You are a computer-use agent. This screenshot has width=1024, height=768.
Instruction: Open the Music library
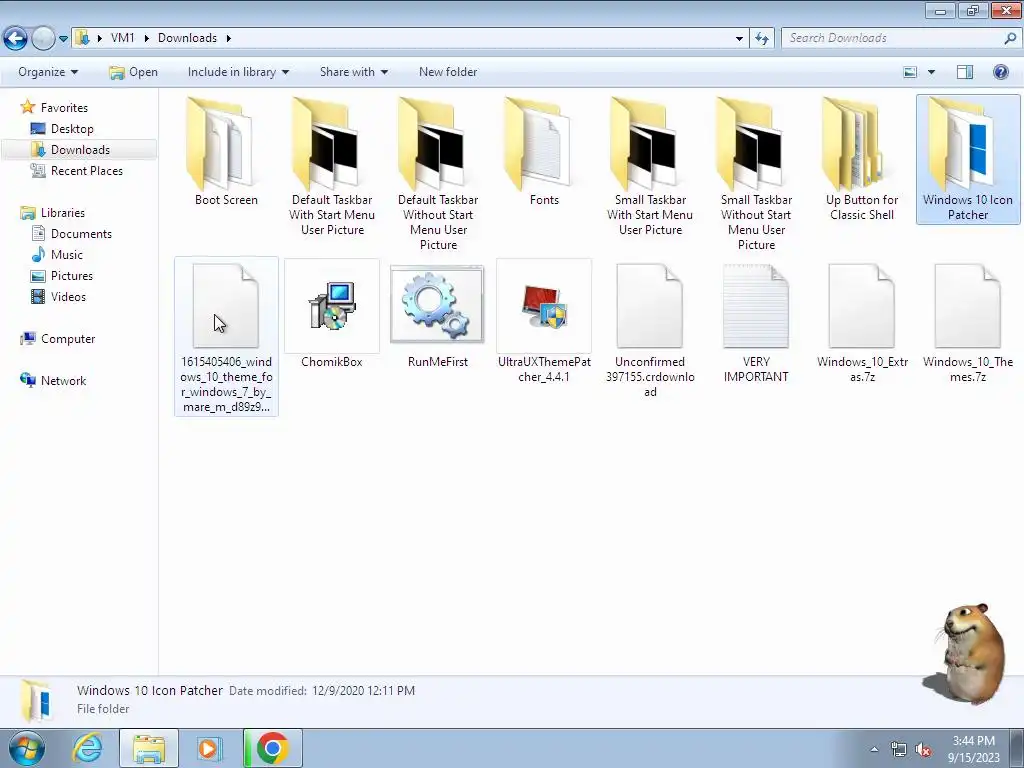(x=67, y=255)
